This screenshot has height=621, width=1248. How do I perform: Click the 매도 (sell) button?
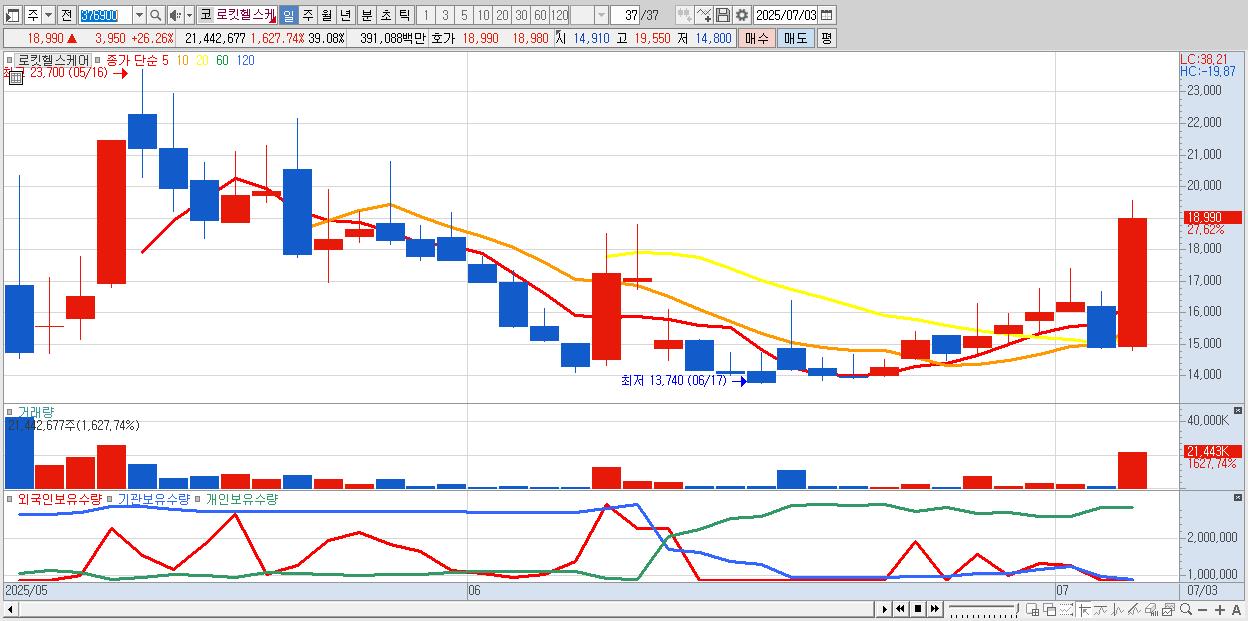(x=795, y=38)
